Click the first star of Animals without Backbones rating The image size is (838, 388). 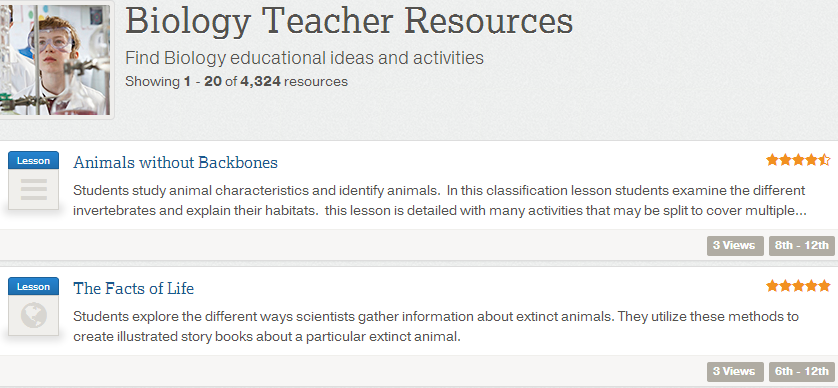point(772,160)
